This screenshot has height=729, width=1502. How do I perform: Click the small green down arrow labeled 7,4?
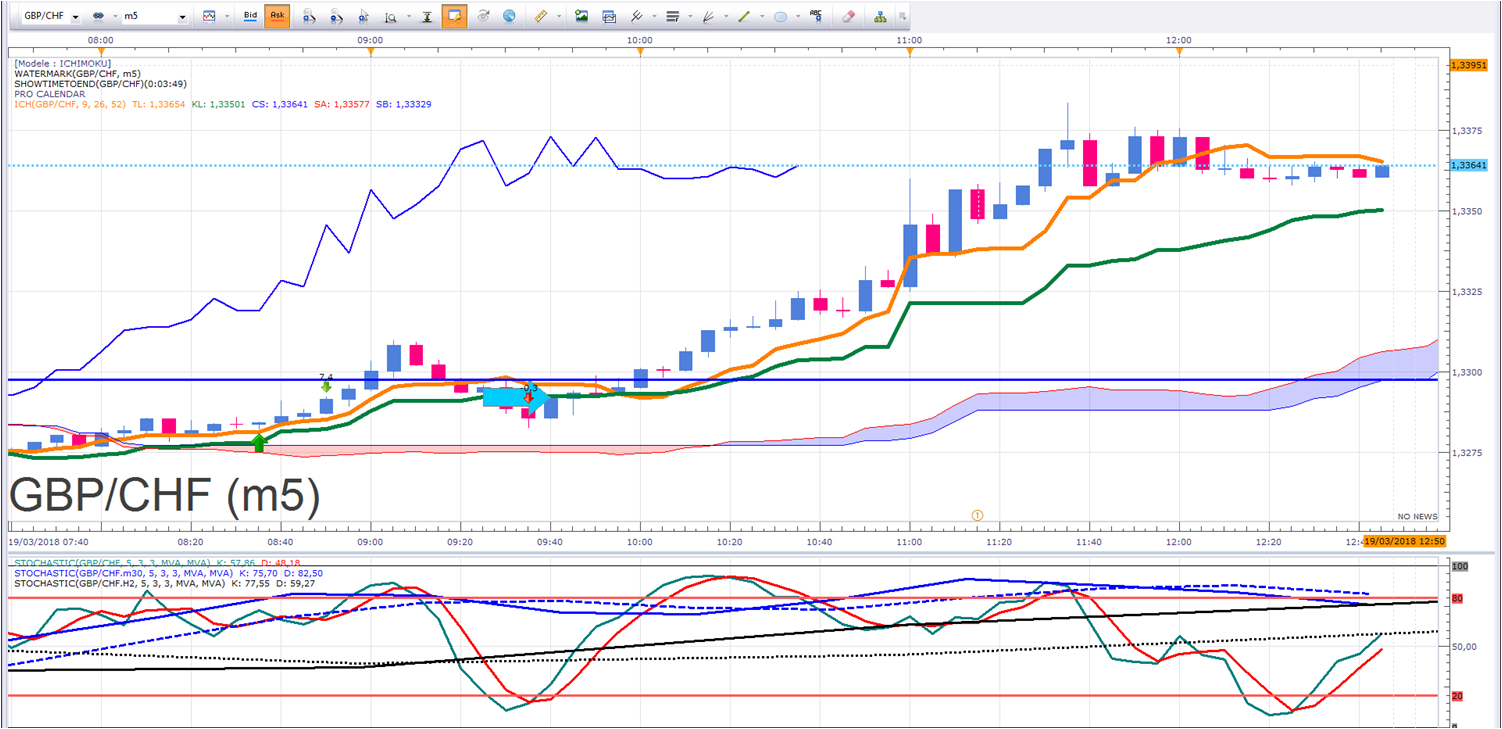coord(326,387)
